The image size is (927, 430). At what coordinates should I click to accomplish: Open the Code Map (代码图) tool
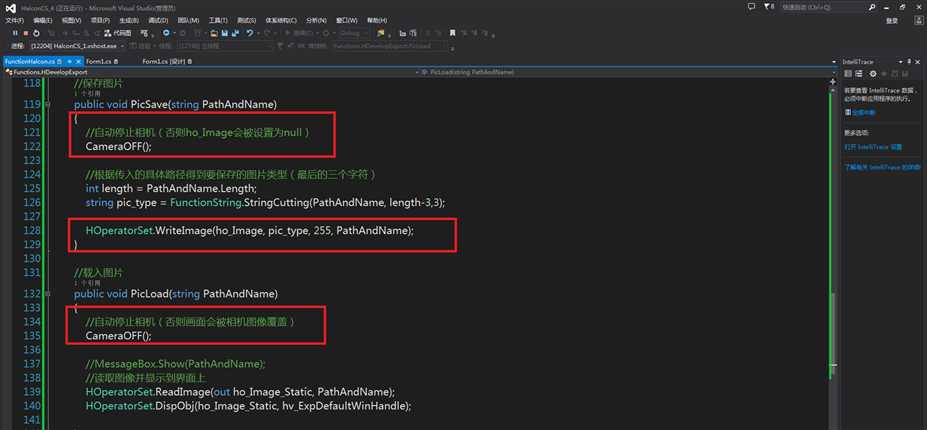(118, 33)
